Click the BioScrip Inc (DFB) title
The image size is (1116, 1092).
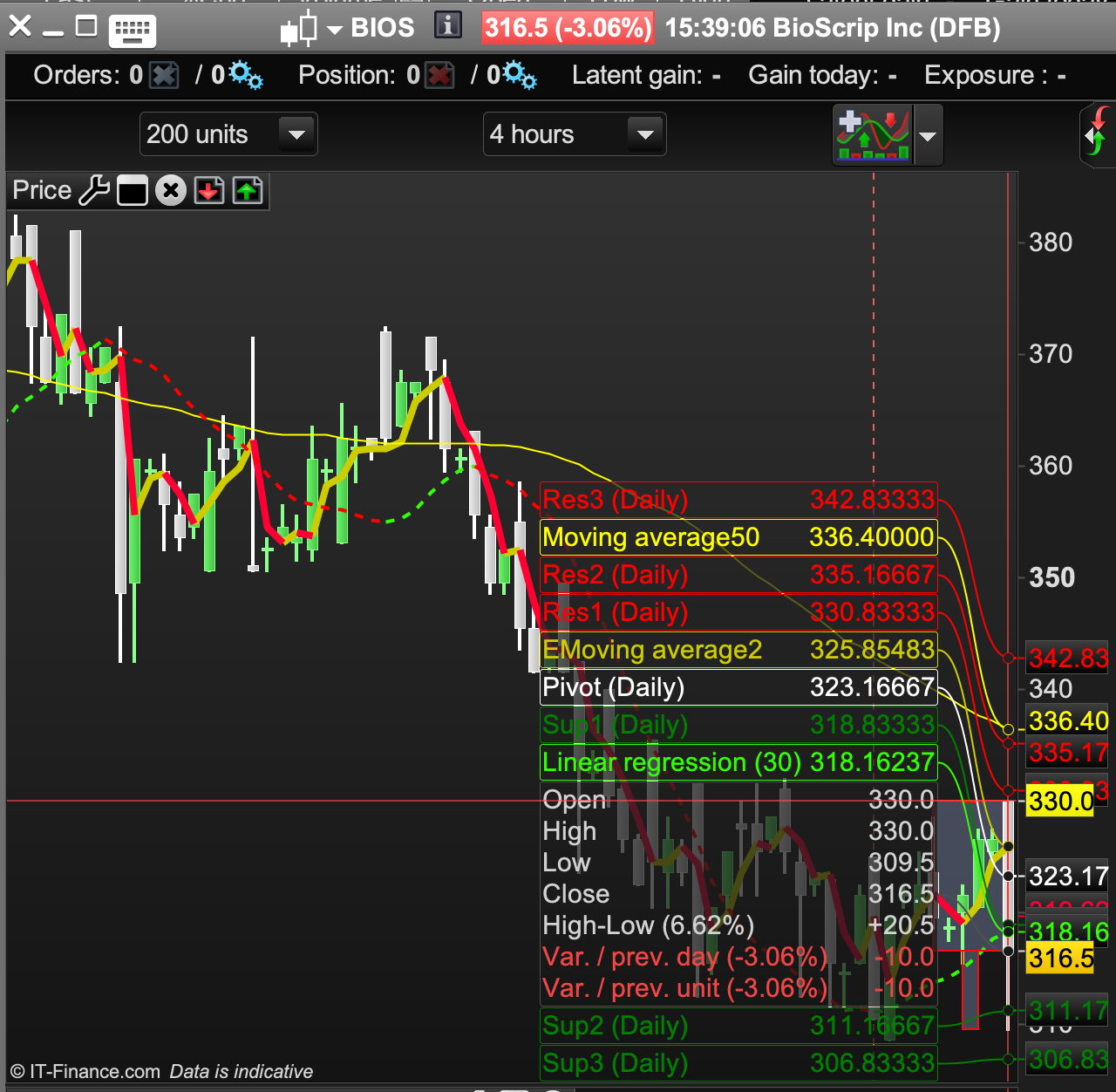coord(887,28)
